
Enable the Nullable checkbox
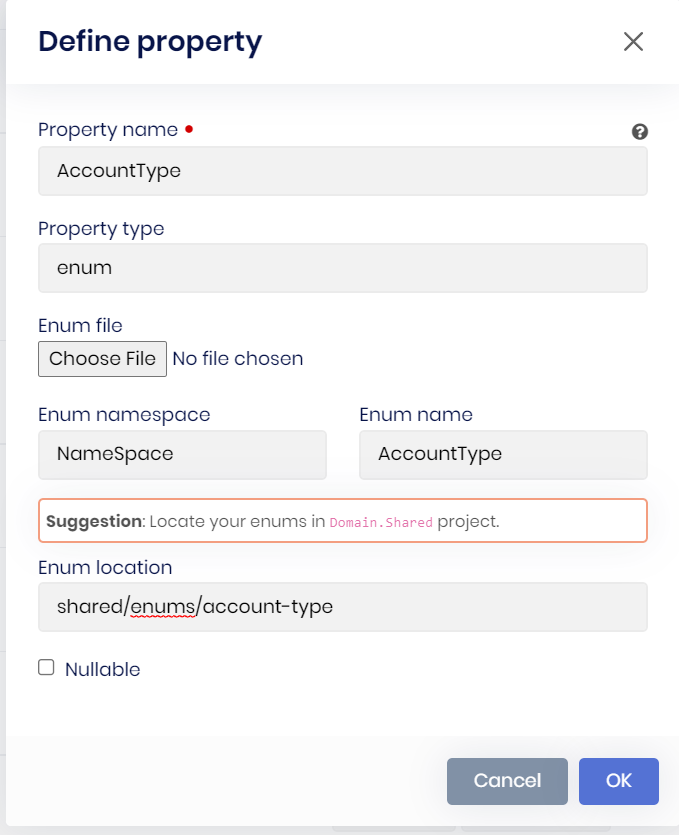point(46,668)
